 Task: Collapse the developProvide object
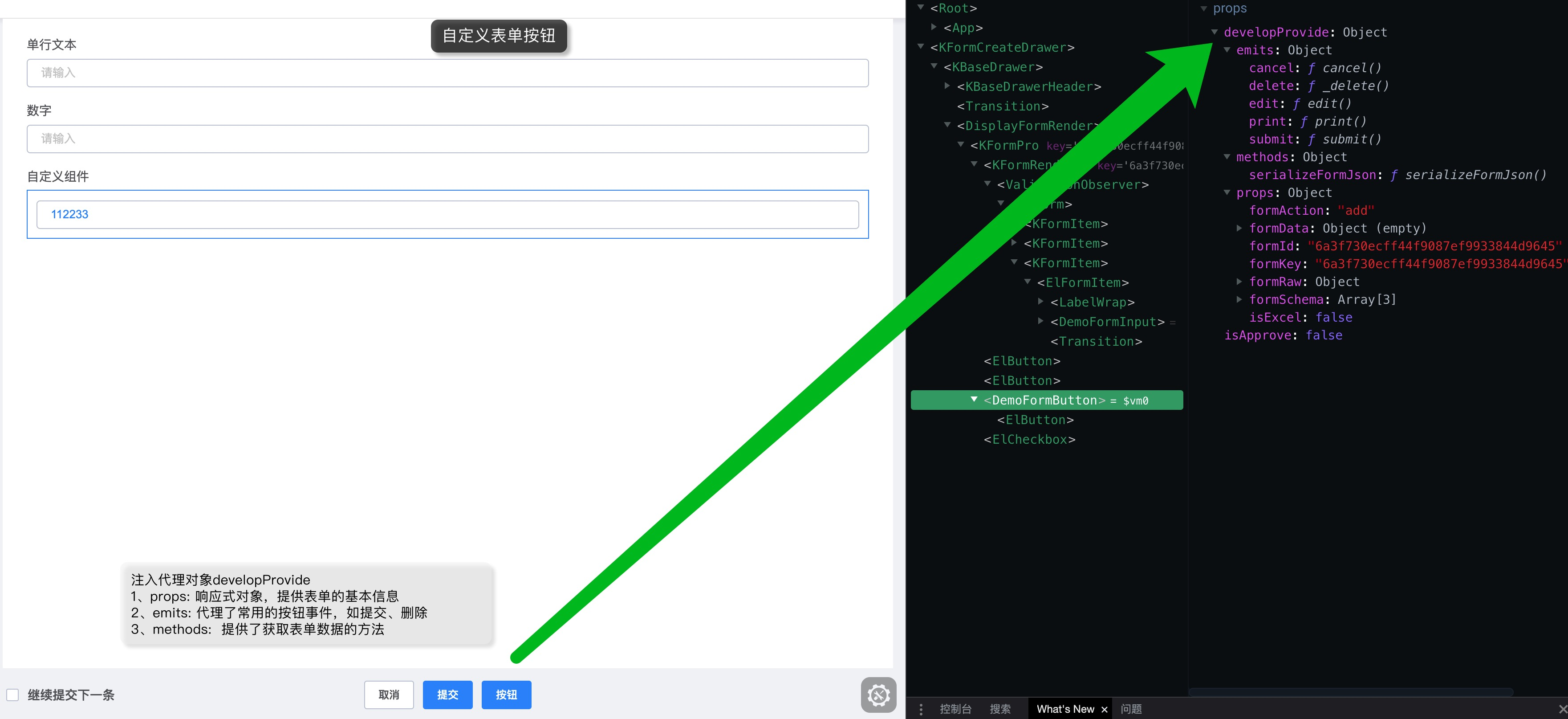point(1215,32)
